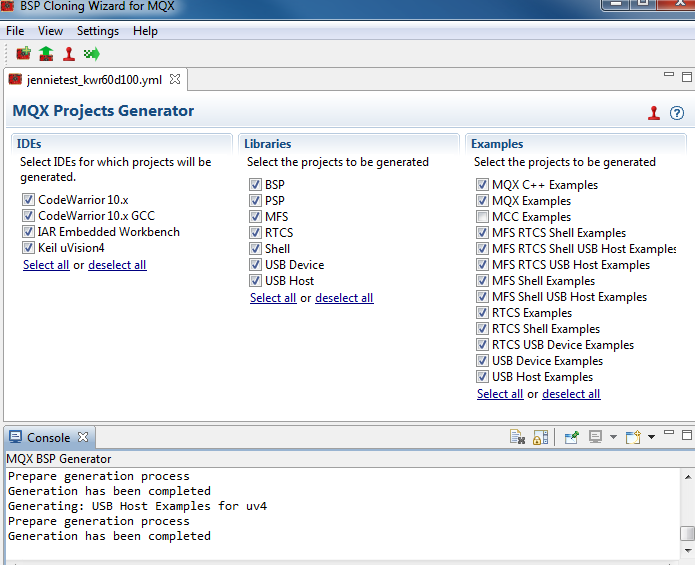The image size is (697, 567).
Task: Click the console vertical scrollbar thumb
Action: [688, 533]
